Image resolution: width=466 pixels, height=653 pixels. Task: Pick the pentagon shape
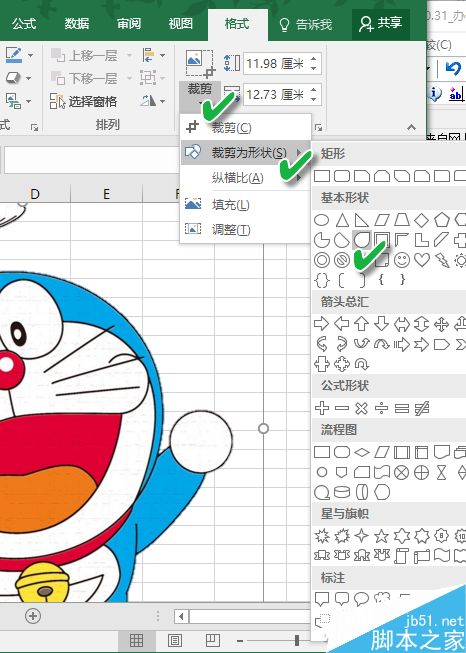click(x=441, y=220)
